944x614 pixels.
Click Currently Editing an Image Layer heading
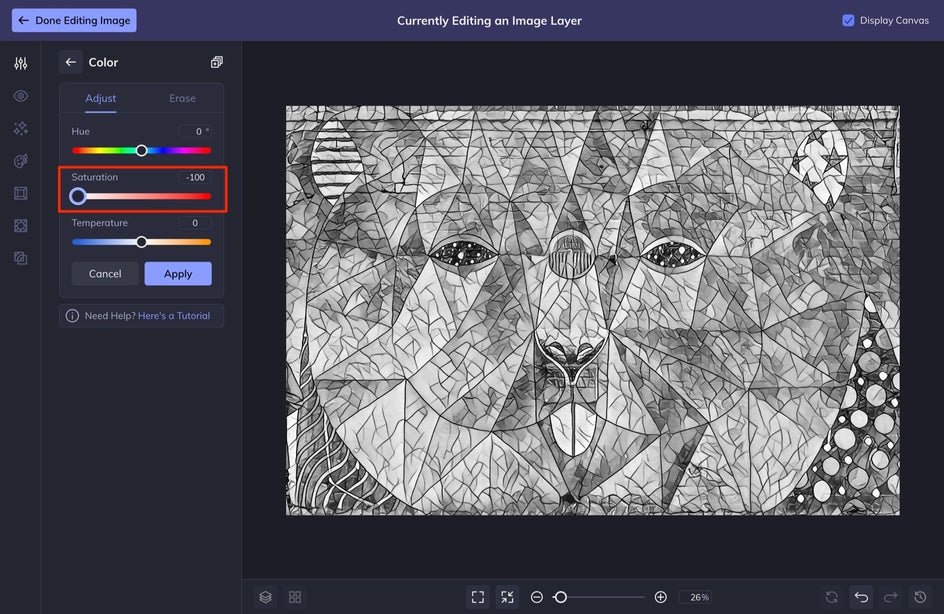click(489, 20)
